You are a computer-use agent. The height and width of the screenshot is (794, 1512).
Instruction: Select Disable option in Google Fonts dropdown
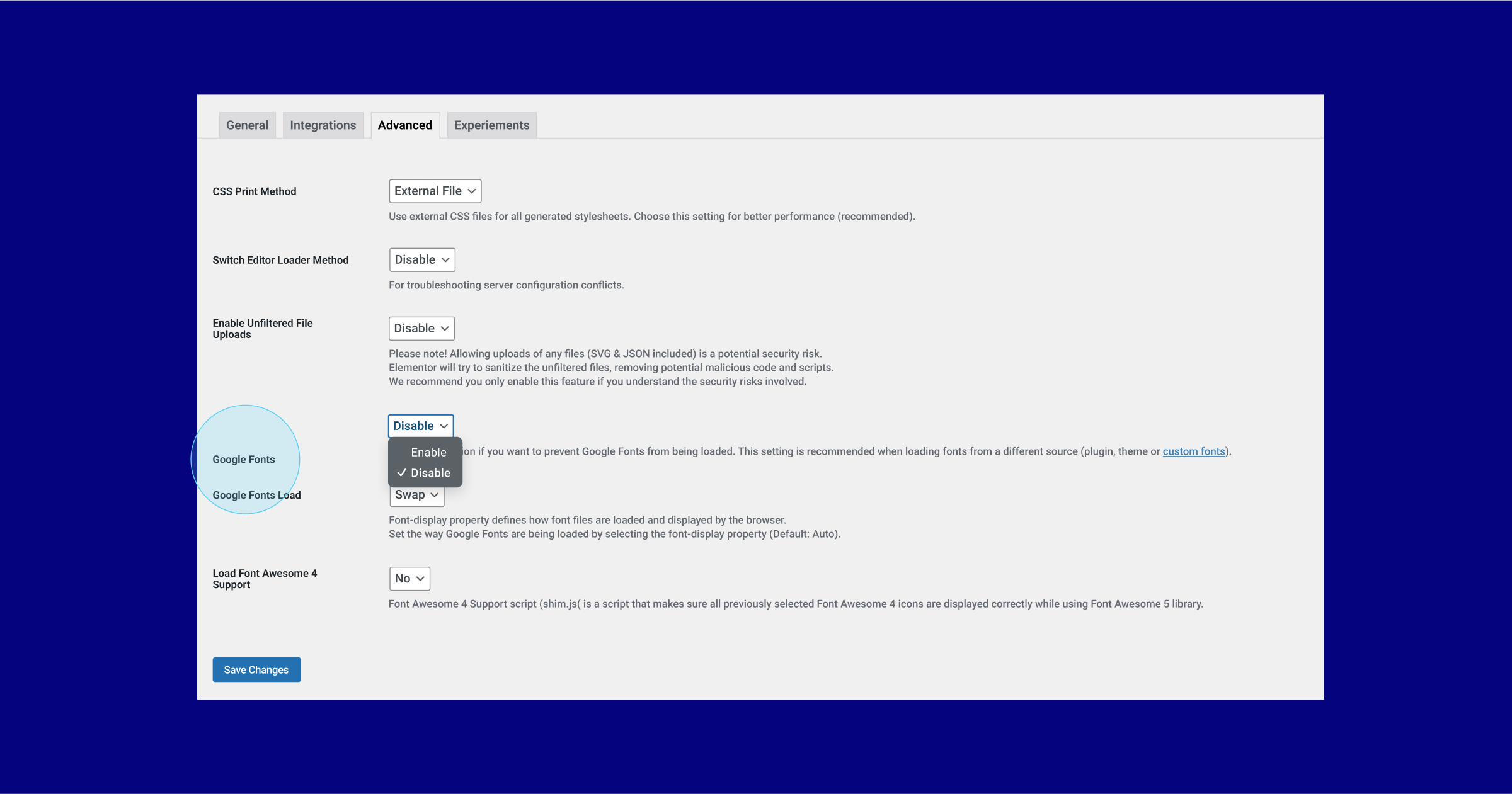429,472
